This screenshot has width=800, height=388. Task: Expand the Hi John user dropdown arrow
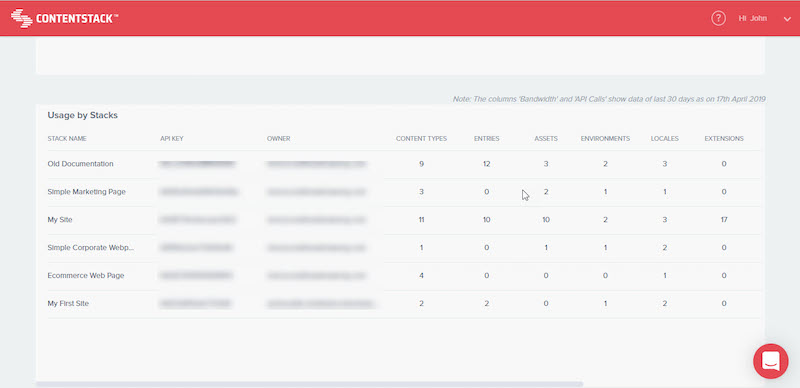786,19
